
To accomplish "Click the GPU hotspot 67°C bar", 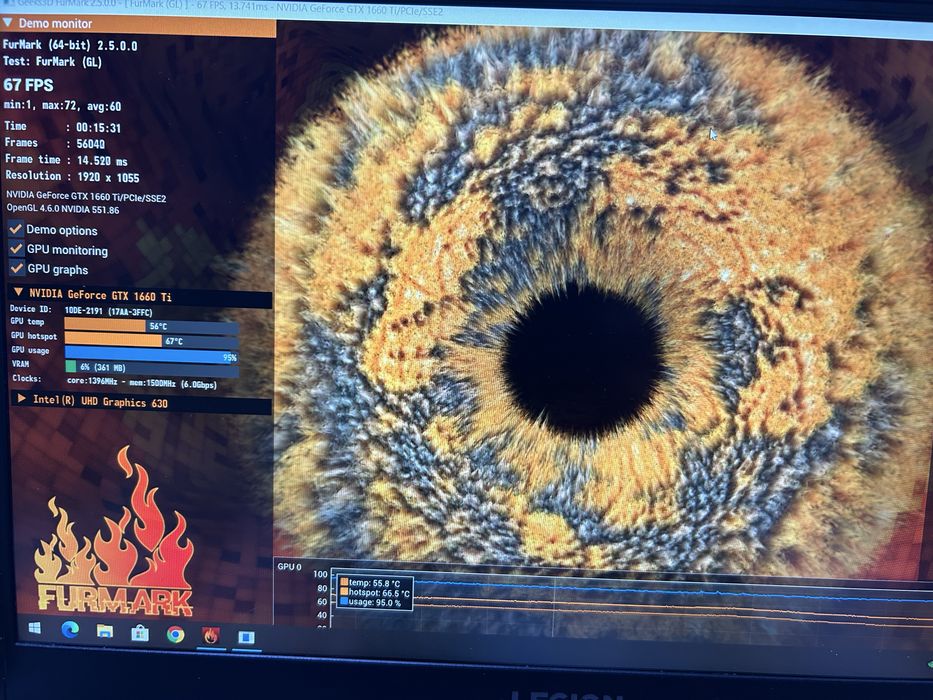I will click(152, 340).
